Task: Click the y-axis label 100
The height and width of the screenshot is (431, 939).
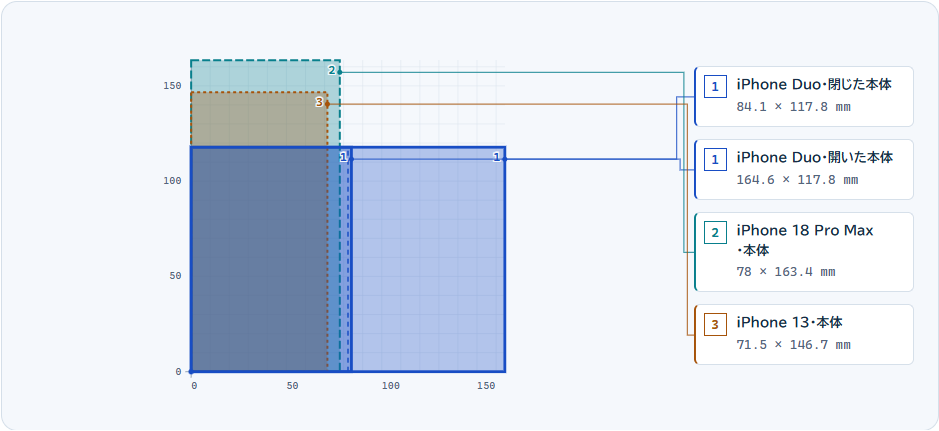Action: (172, 181)
